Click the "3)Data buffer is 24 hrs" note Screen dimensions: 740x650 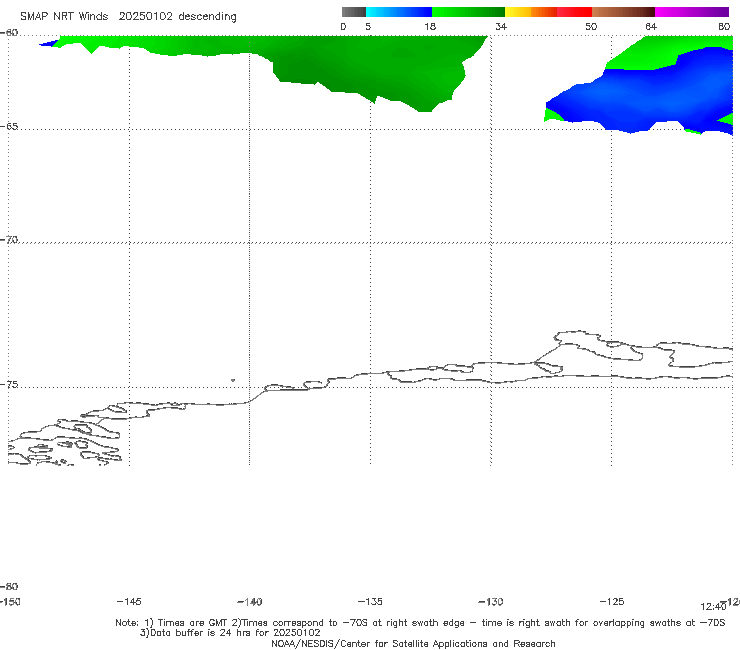click(x=230, y=633)
